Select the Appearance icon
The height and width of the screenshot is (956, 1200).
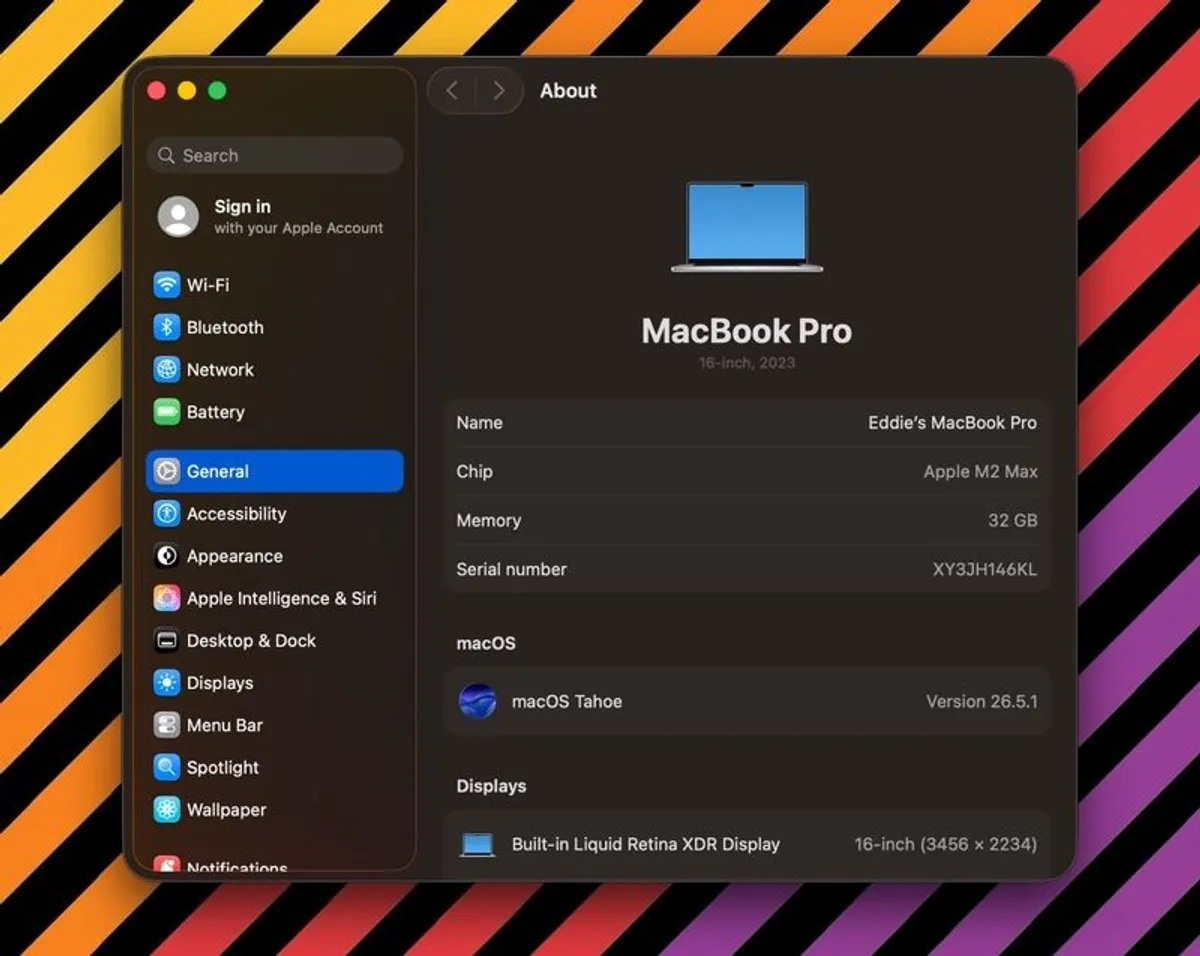click(166, 556)
